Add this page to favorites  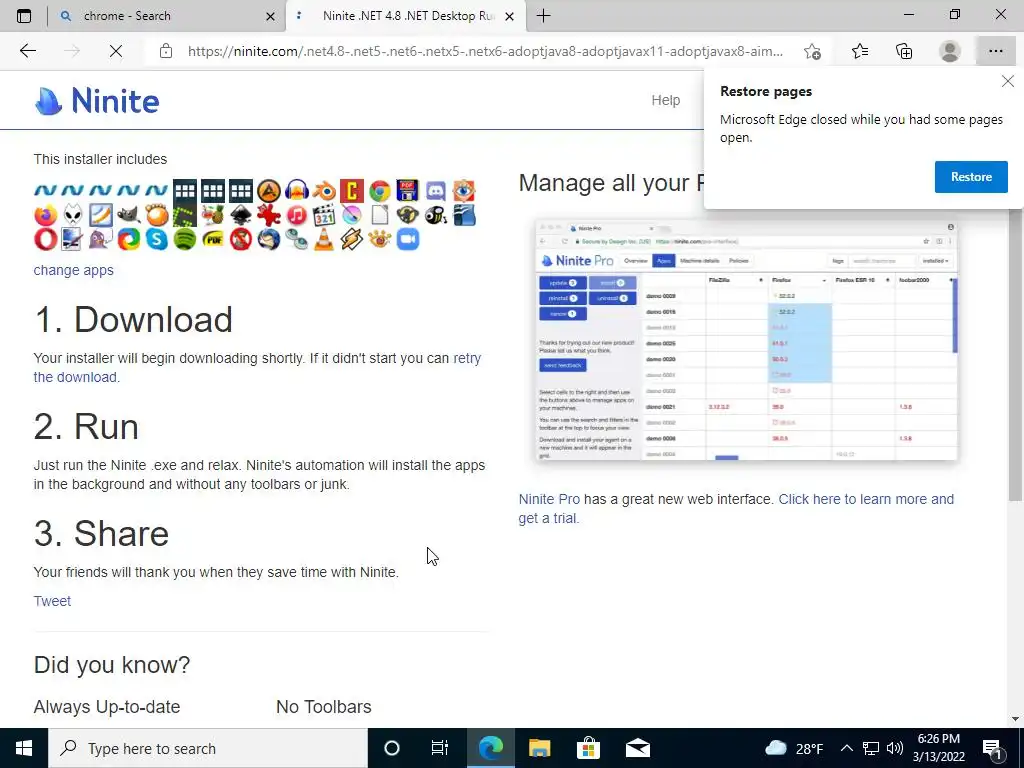point(812,51)
